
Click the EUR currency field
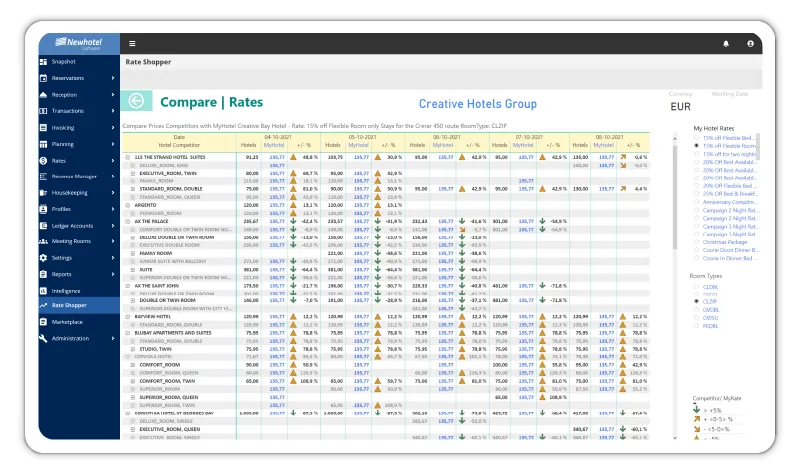pyautogui.click(x=681, y=106)
